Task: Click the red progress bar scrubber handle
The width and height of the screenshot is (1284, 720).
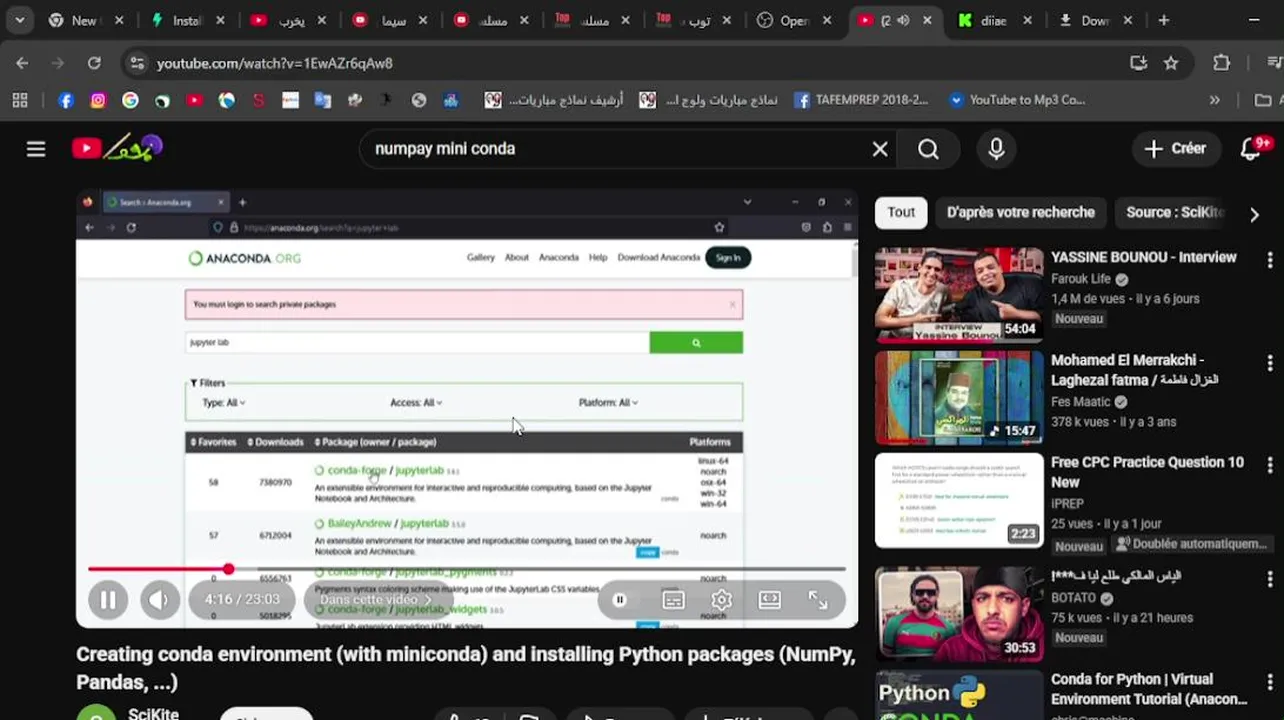Action: (228, 569)
